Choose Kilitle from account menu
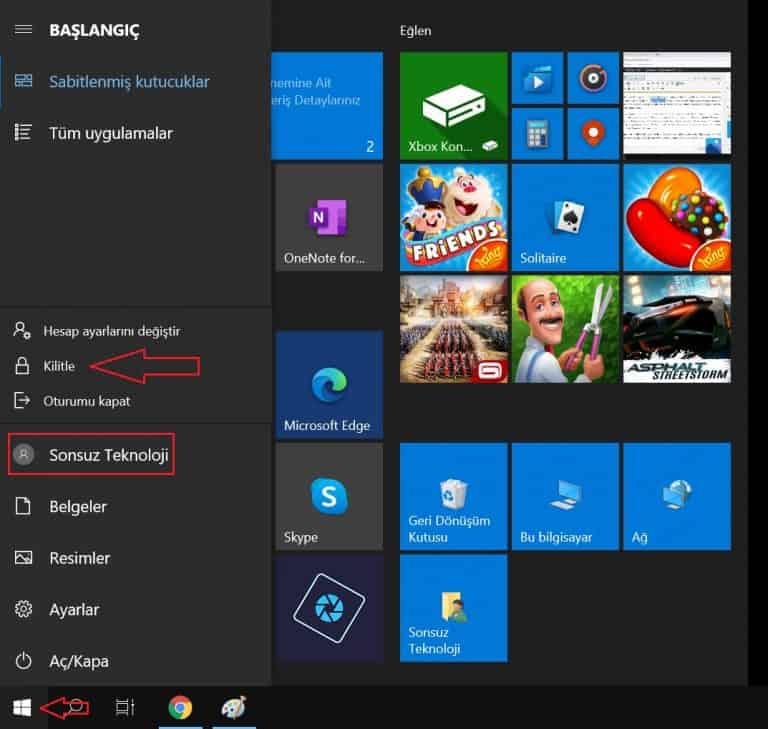The width and height of the screenshot is (768, 729). [x=59, y=366]
